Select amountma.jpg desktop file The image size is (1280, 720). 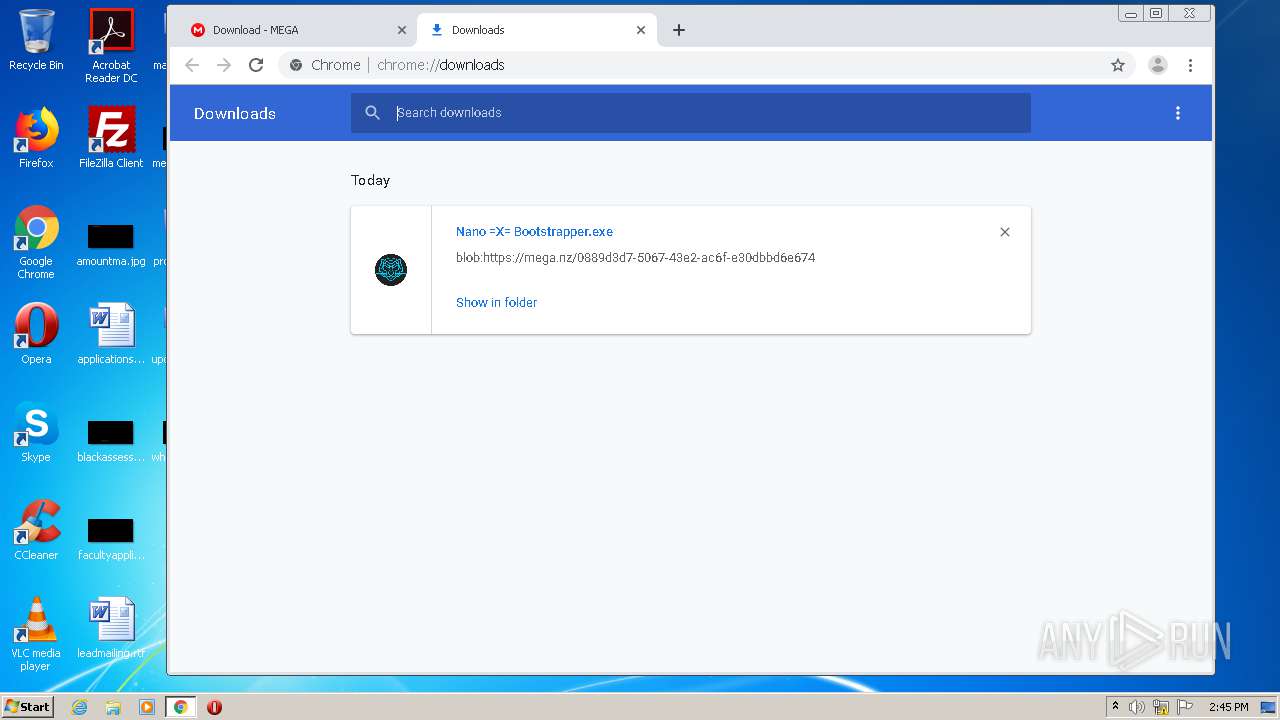[111, 246]
